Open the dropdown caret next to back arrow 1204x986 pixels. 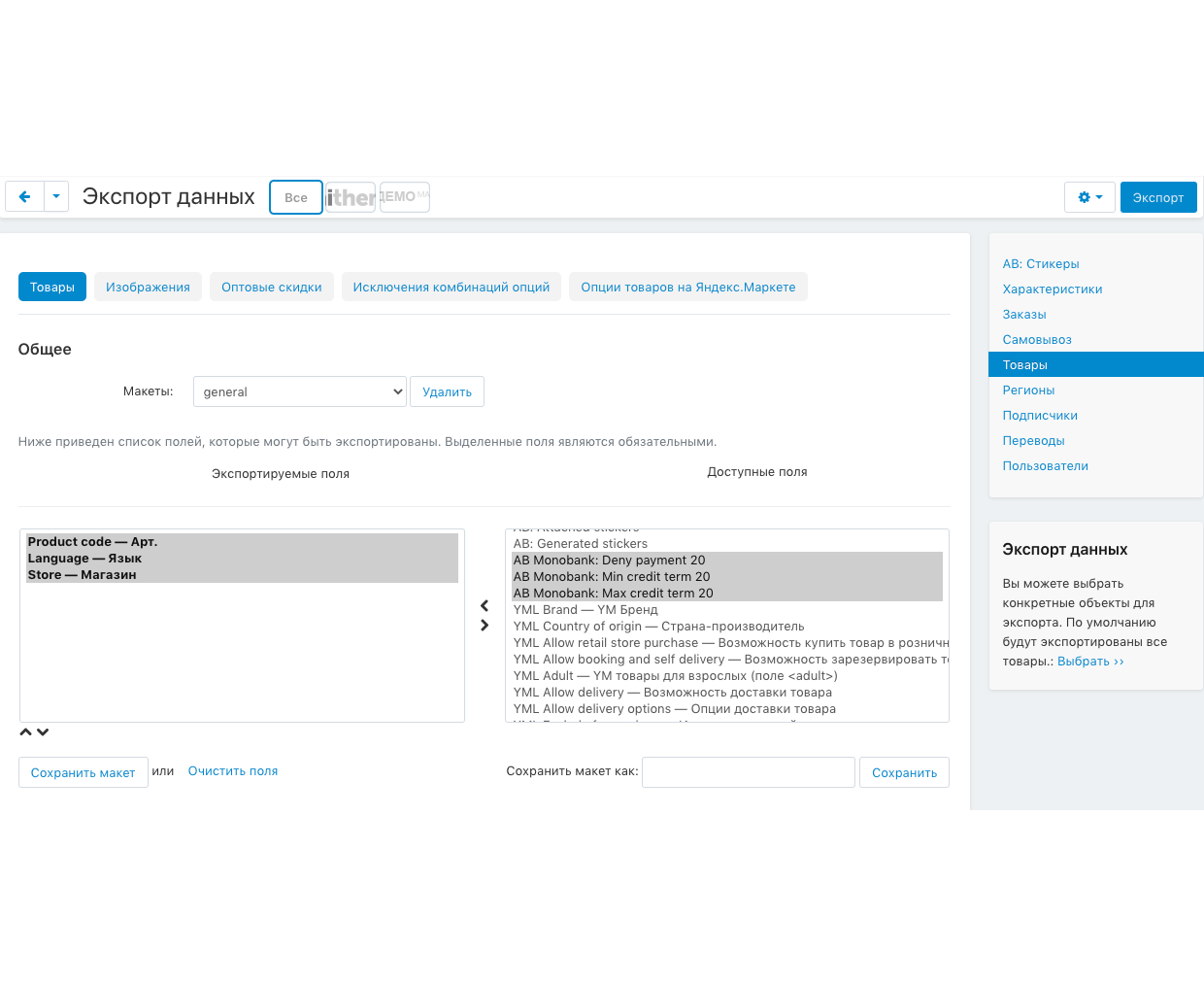[x=56, y=196]
